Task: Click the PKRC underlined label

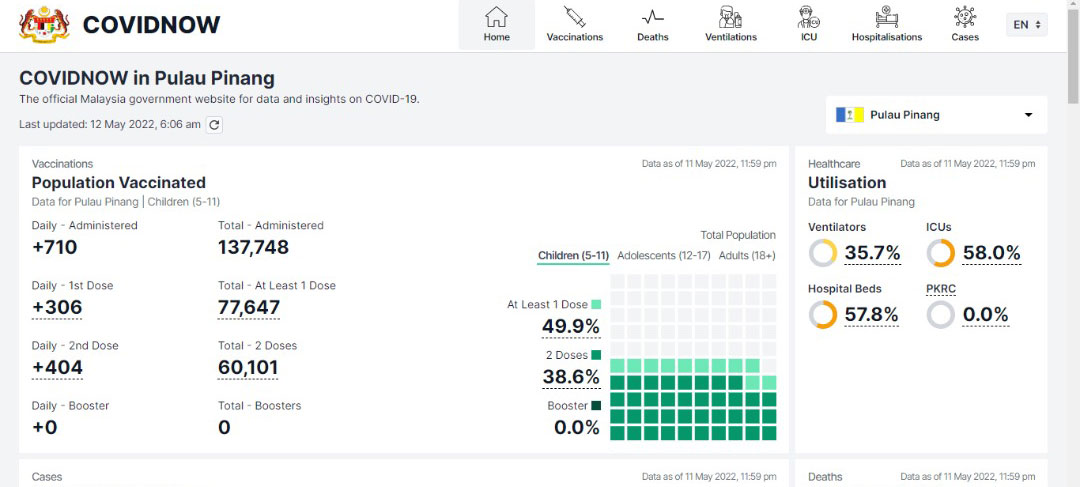Action: pyautogui.click(x=941, y=289)
